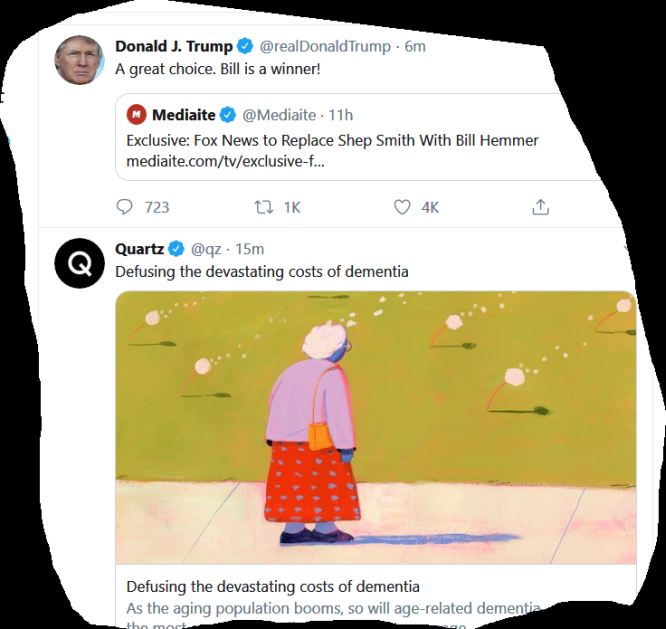Image resolution: width=666 pixels, height=629 pixels.
Task: Click the red Mediaite logo icon
Action: 136,115
